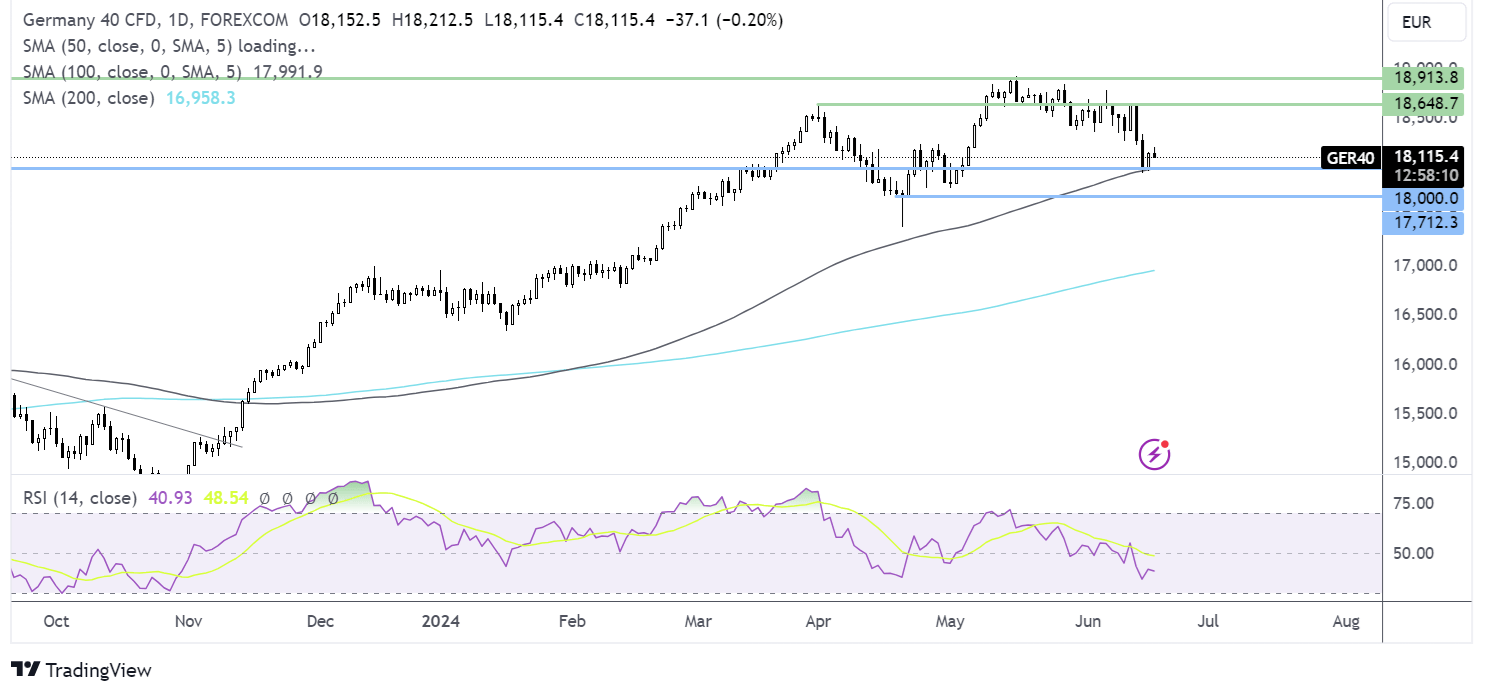Click the Nov label on time axis

[x=189, y=621]
